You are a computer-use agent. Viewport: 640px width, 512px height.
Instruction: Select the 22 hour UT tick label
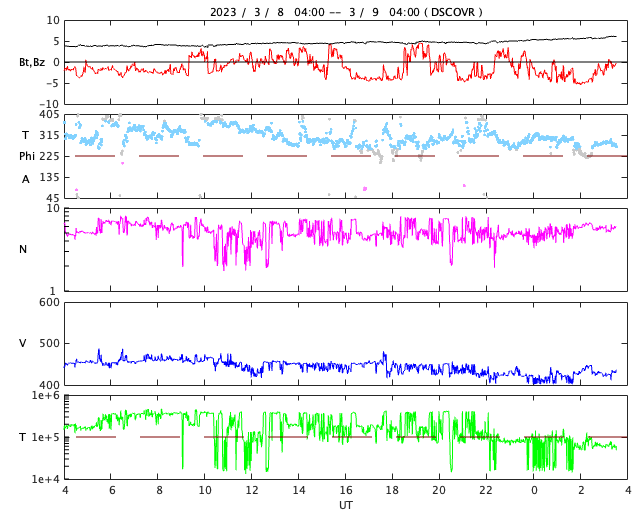point(486,490)
